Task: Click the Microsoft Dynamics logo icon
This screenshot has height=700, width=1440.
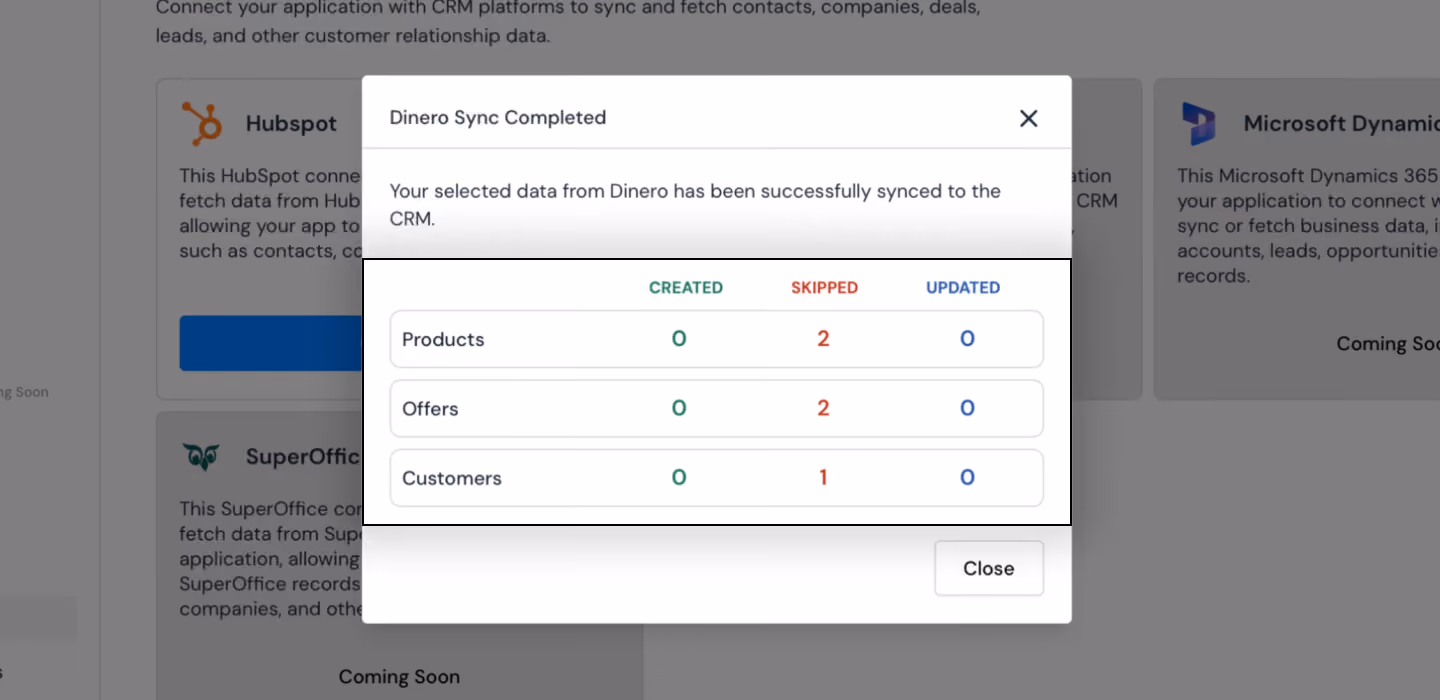Action: (x=1198, y=124)
